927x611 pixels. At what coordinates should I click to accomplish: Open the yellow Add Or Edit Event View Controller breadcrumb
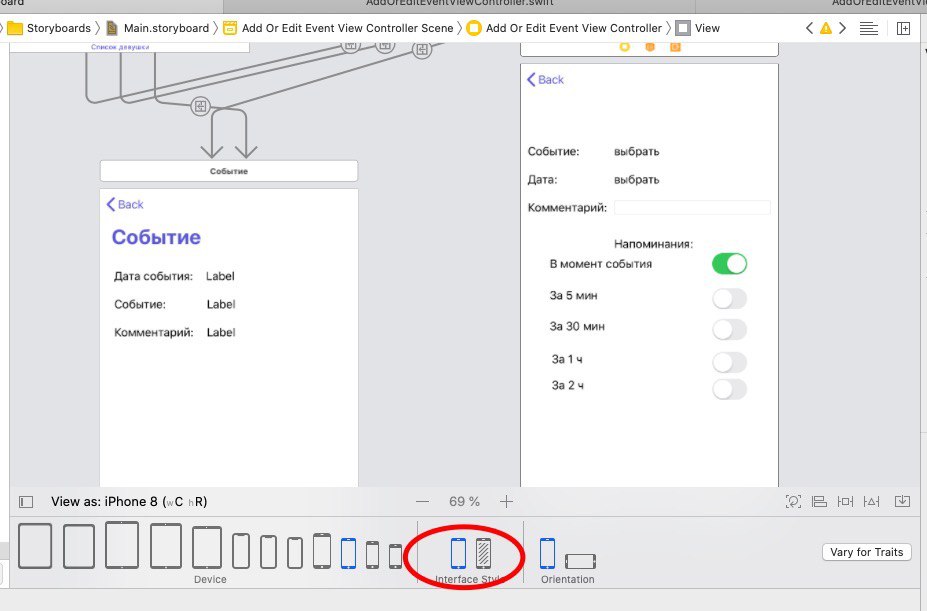[565, 28]
